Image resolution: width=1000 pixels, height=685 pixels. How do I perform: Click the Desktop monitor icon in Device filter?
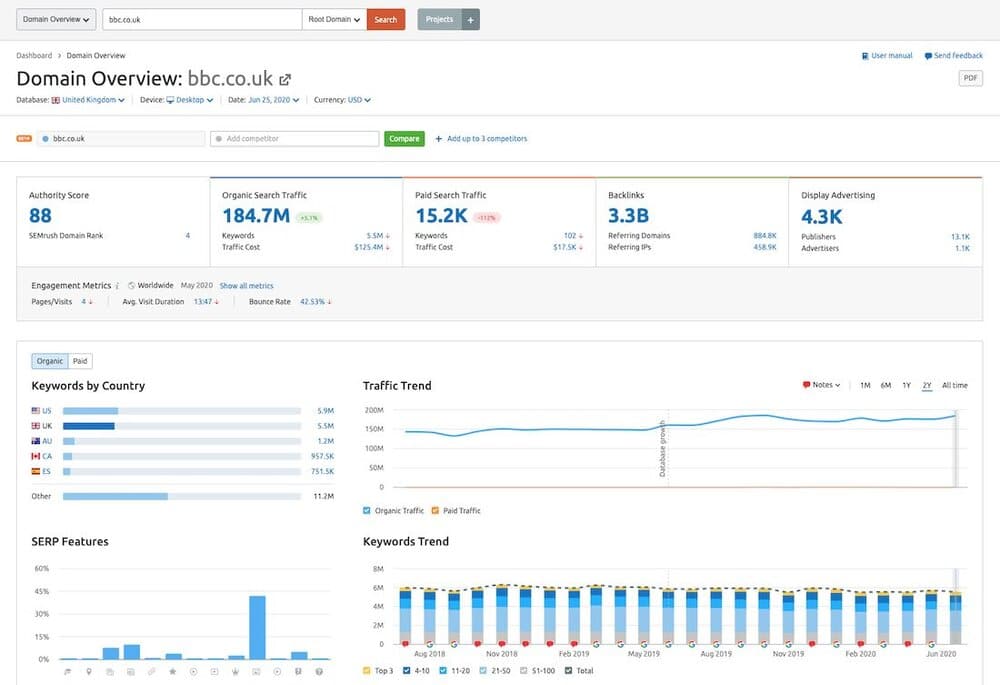[x=170, y=100]
